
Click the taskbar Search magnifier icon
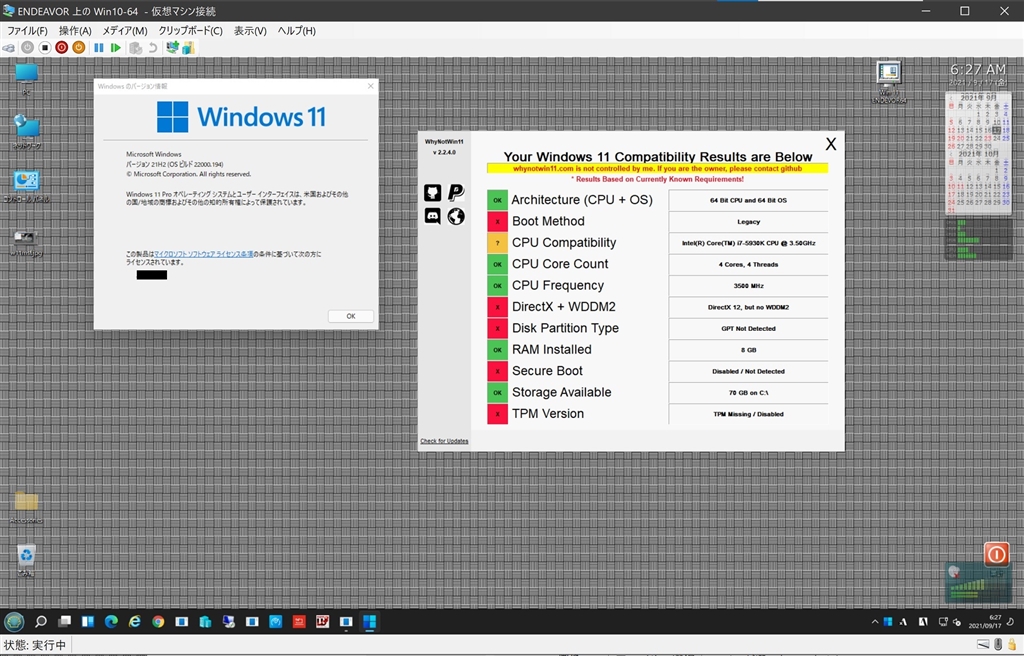coord(40,621)
